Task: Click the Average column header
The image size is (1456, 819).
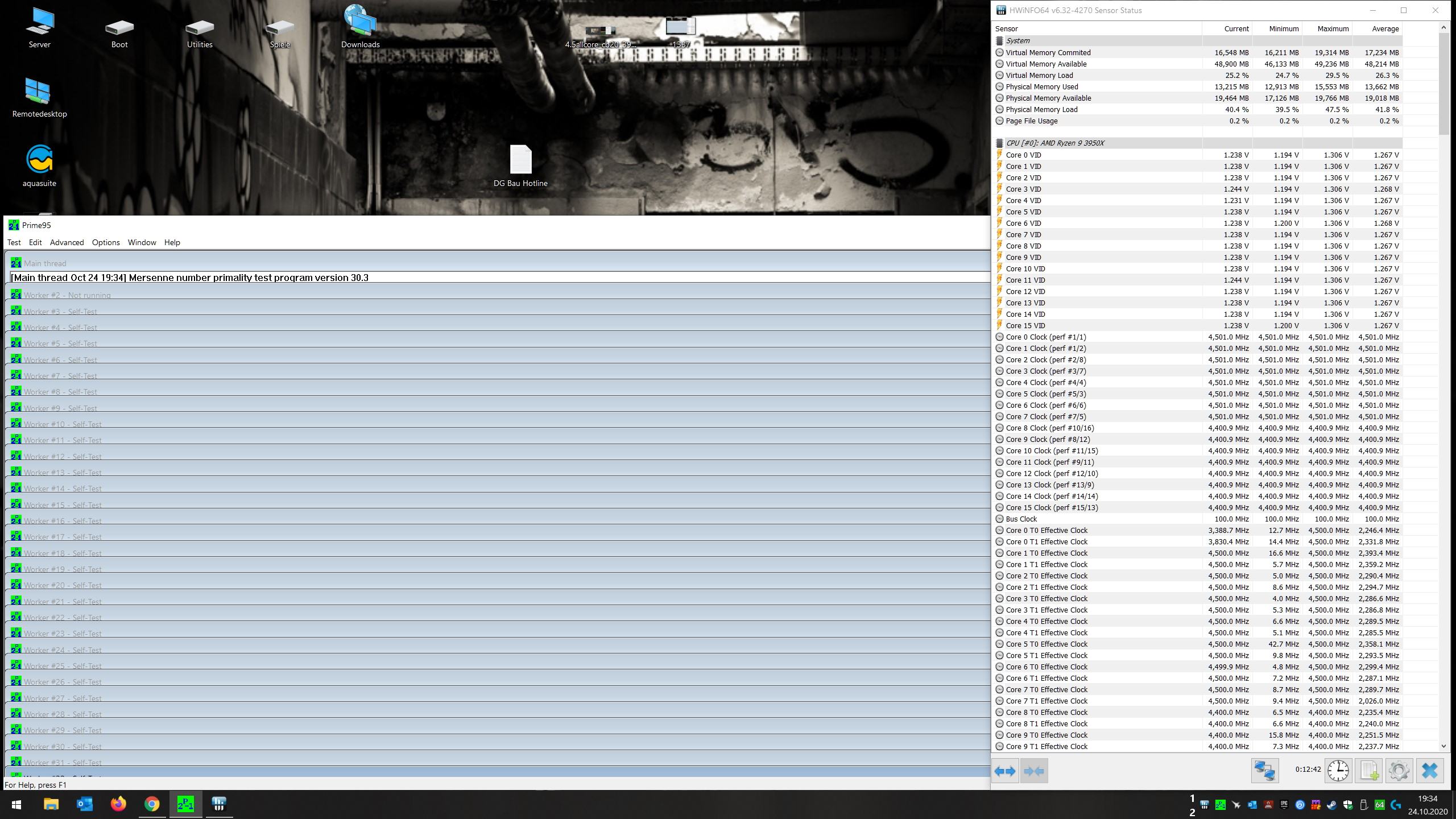Action: coord(1377,28)
